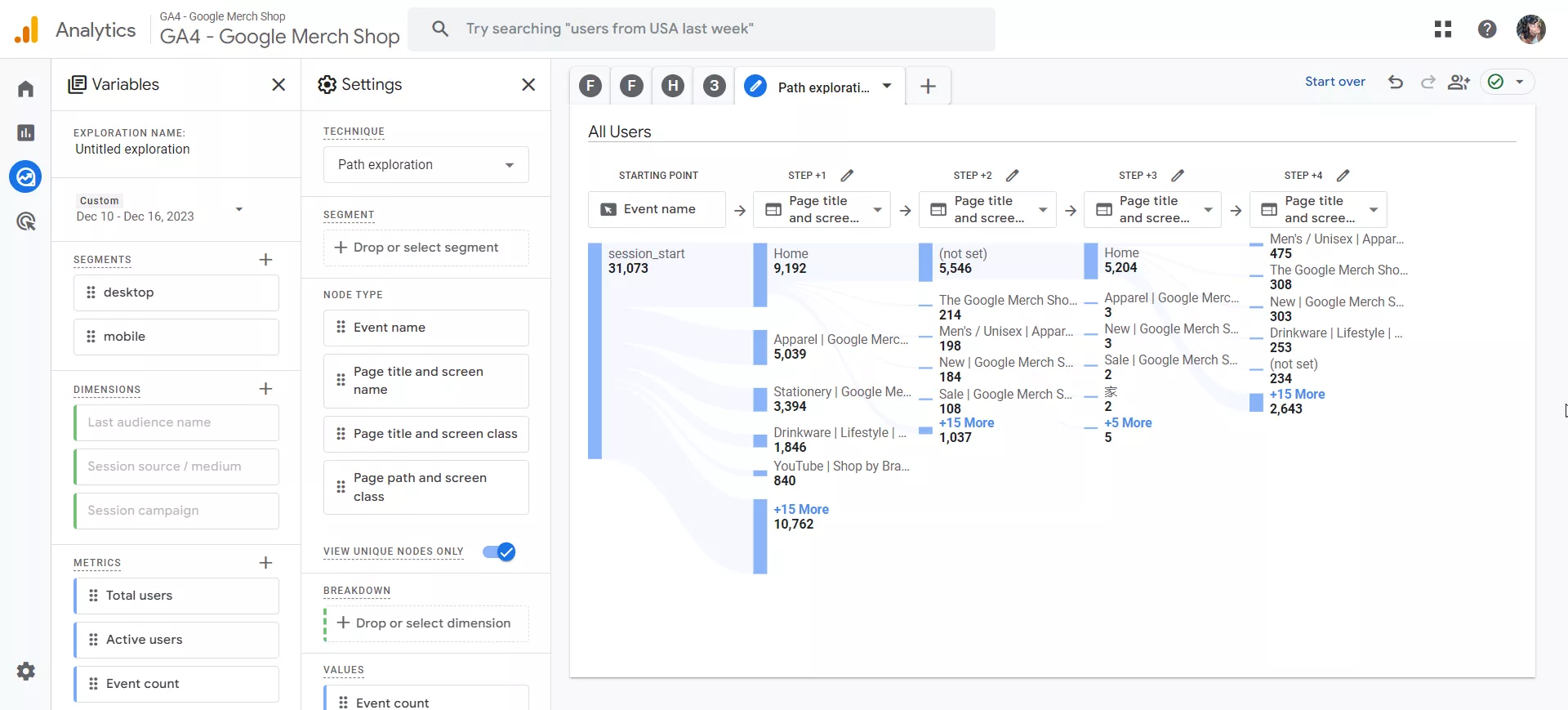Screen dimensions: 1568x710
Task: Click the Total users metric chip
Action: (176, 596)
